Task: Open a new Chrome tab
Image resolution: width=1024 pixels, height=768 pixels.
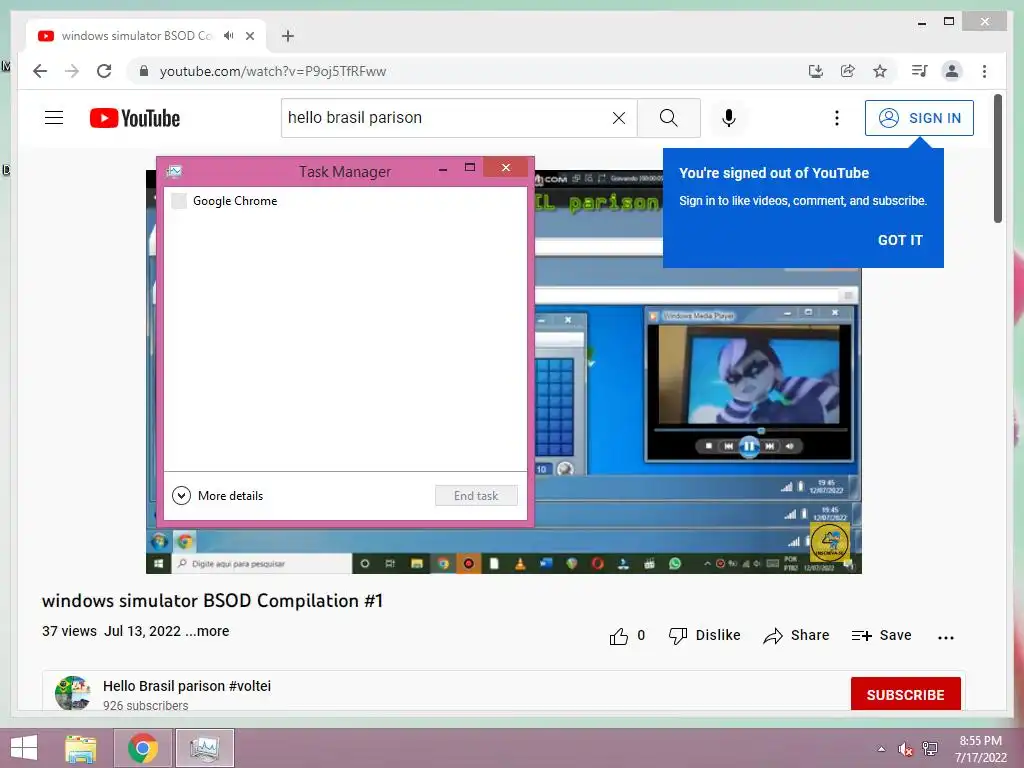Action: coord(288,36)
